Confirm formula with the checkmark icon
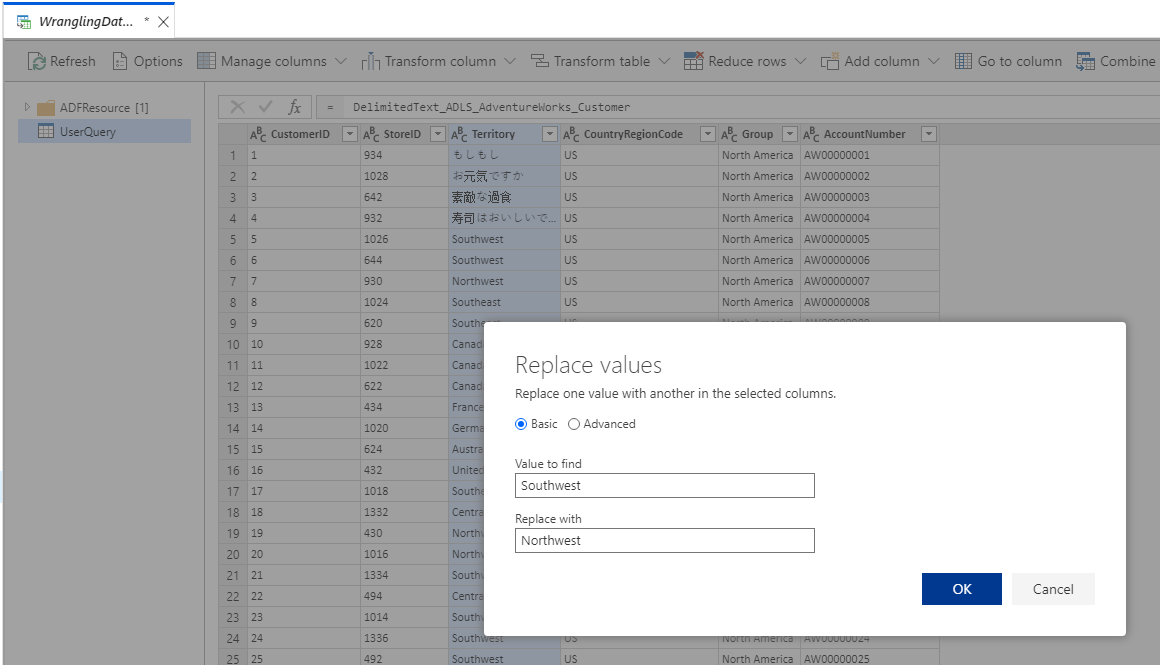1160x665 pixels. coord(266,107)
